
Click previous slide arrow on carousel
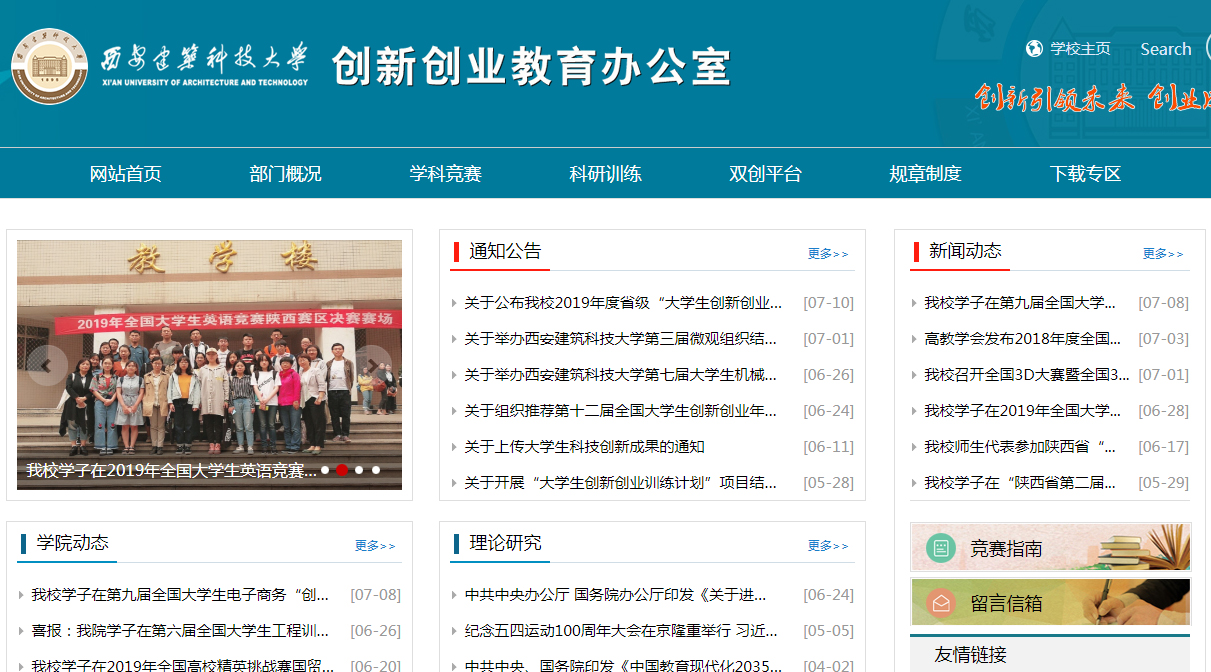pos(46,366)
